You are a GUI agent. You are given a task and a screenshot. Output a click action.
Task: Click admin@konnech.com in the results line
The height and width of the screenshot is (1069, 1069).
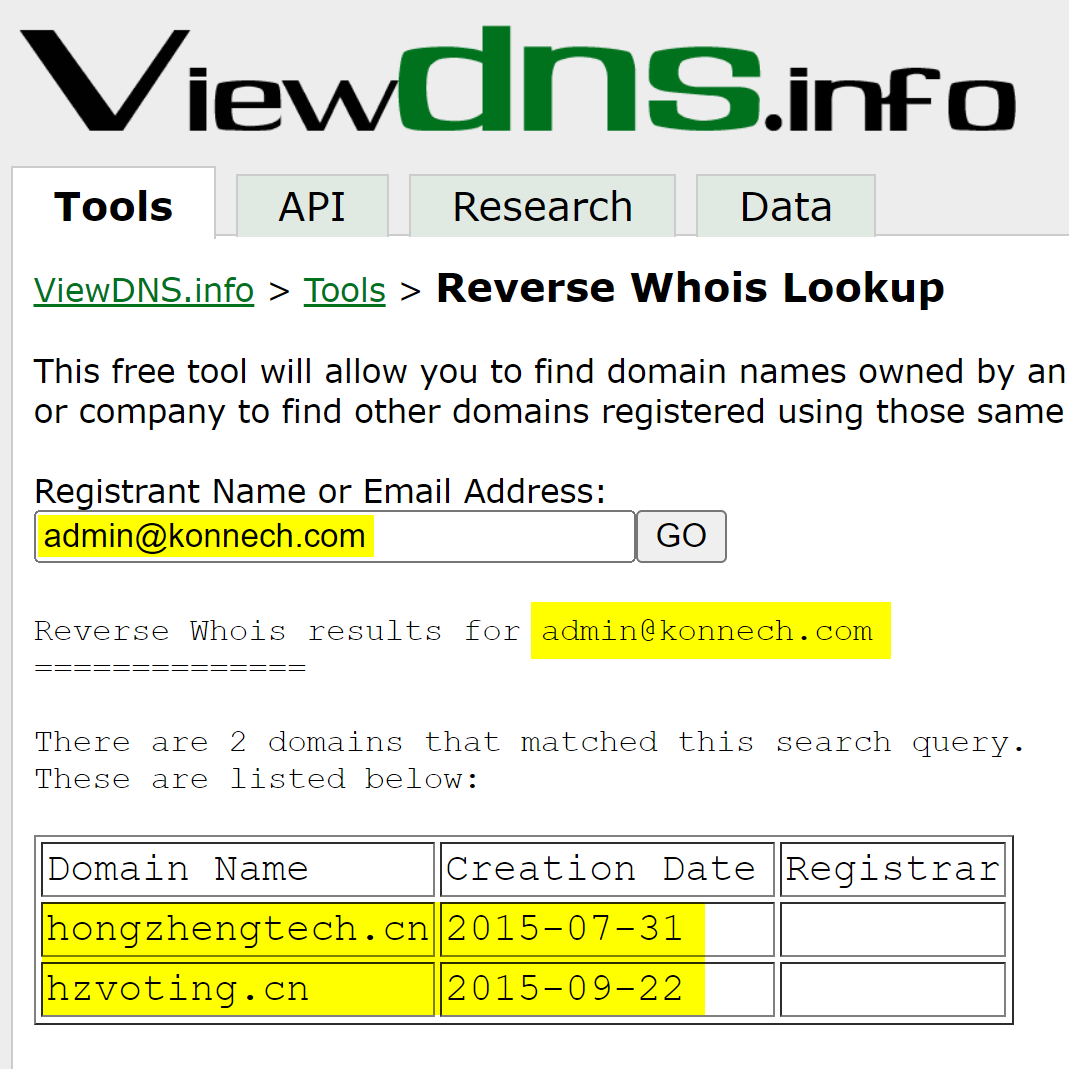click(x=708, y=631)
